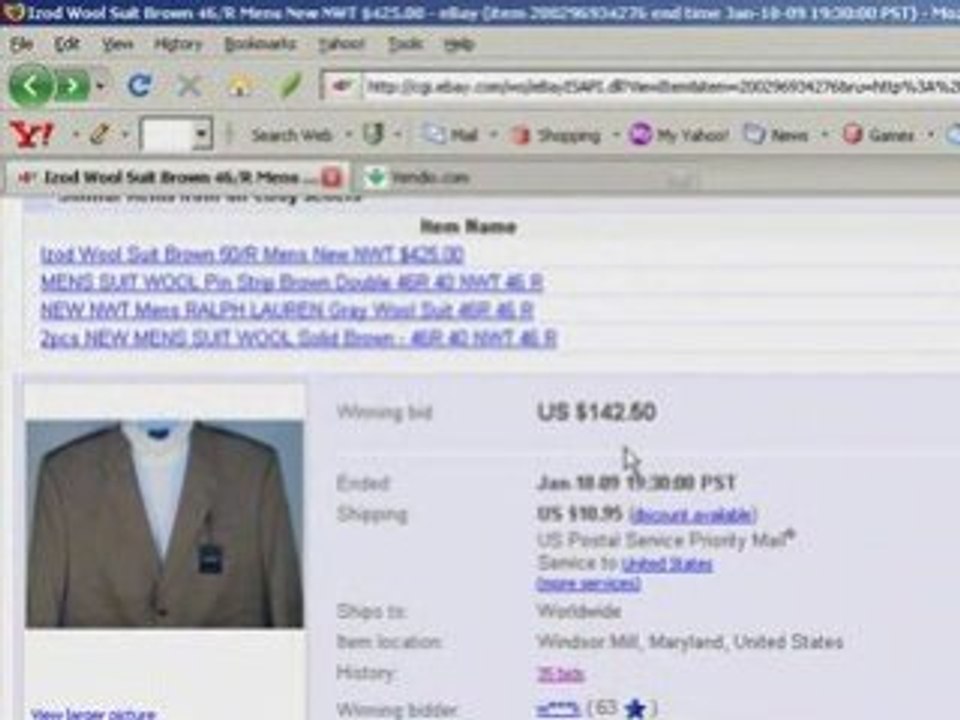Click the United States service link

pos(667,564)
